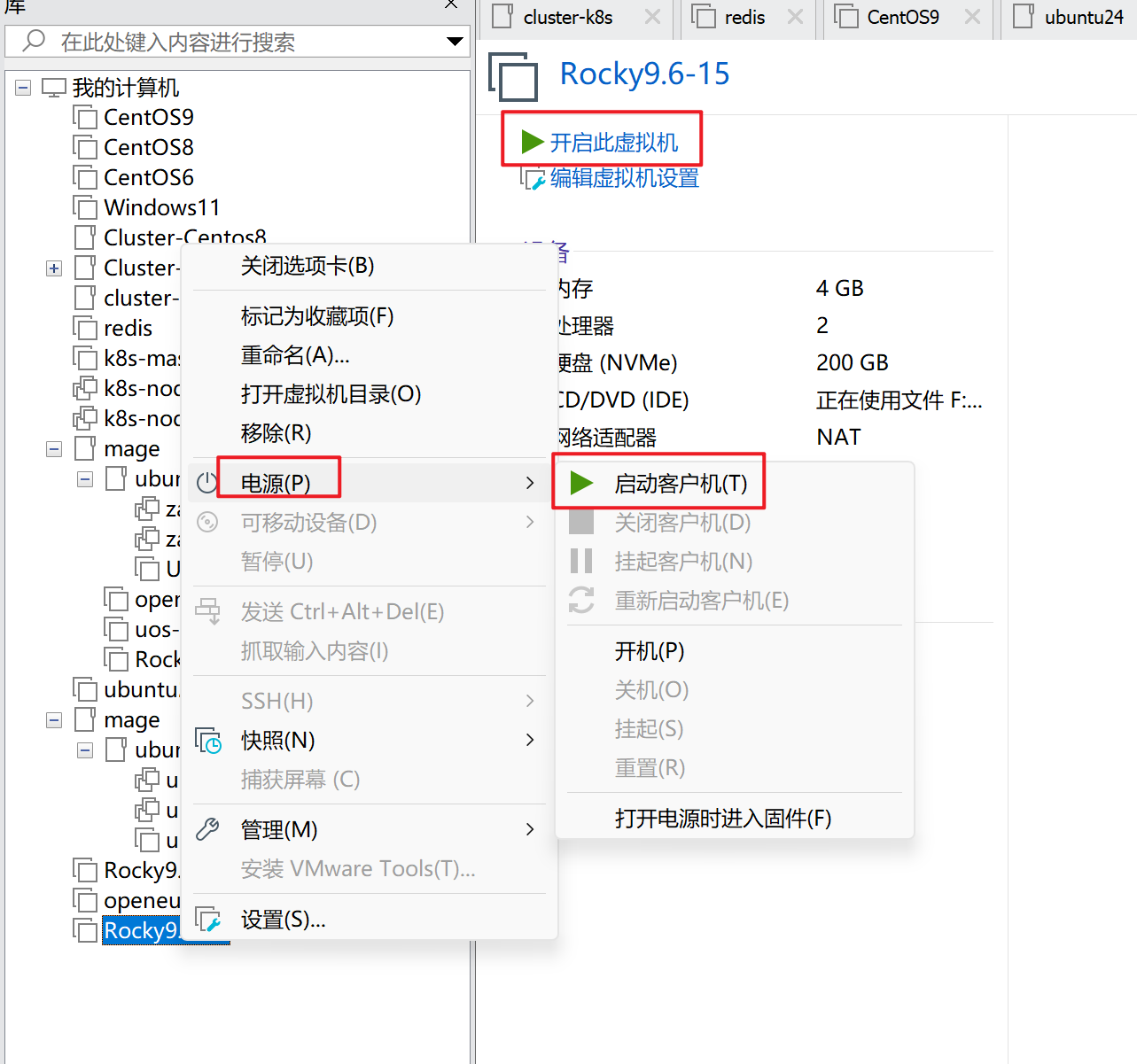Viewport: 1137px width, 1064px height.
Task: Click green play icon beside 启动客户机(T)
Action: point(581,483)
